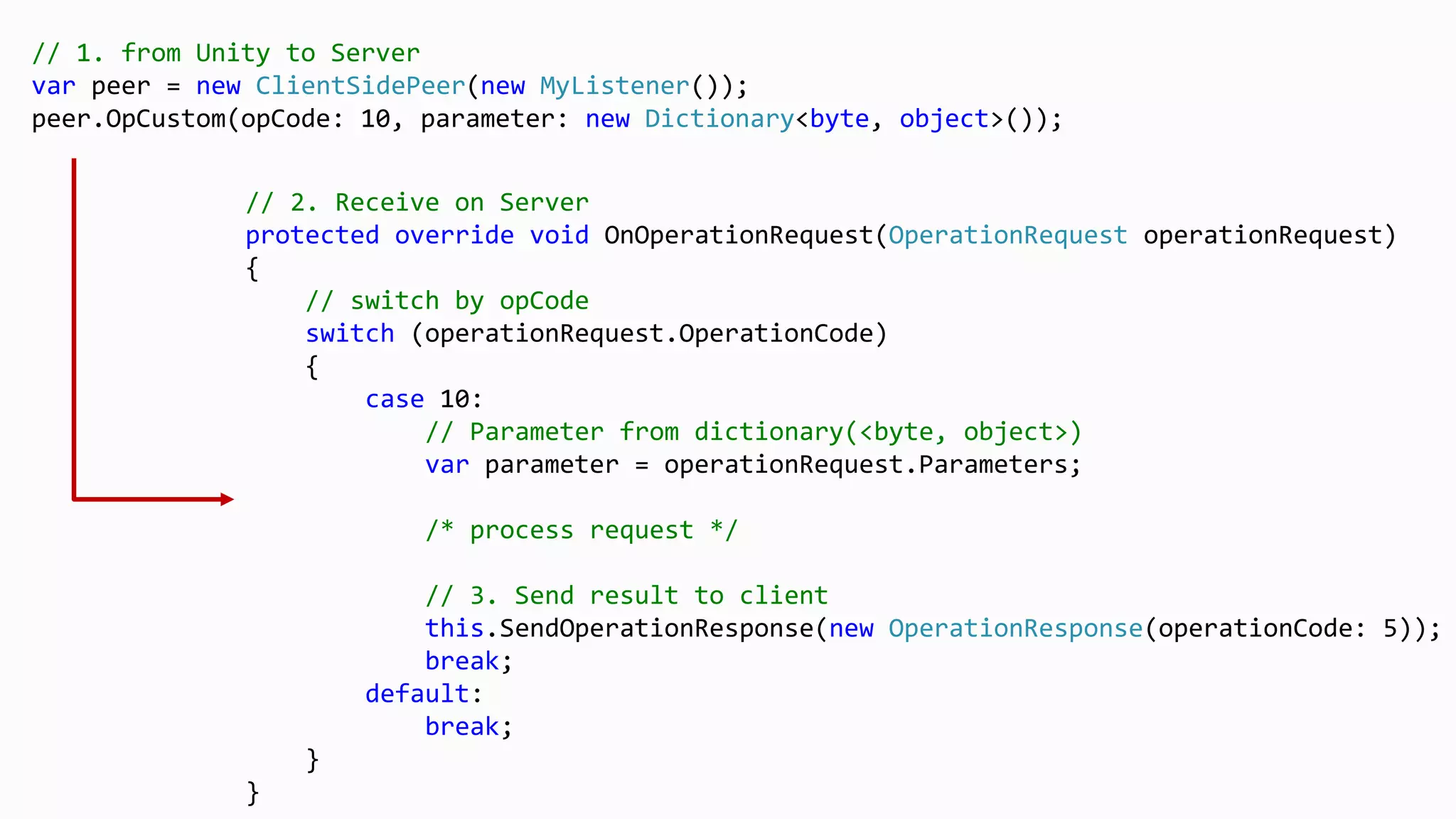1456x819 pixels.
Task: Click the MyListener class name
Action: click(614, 86)
